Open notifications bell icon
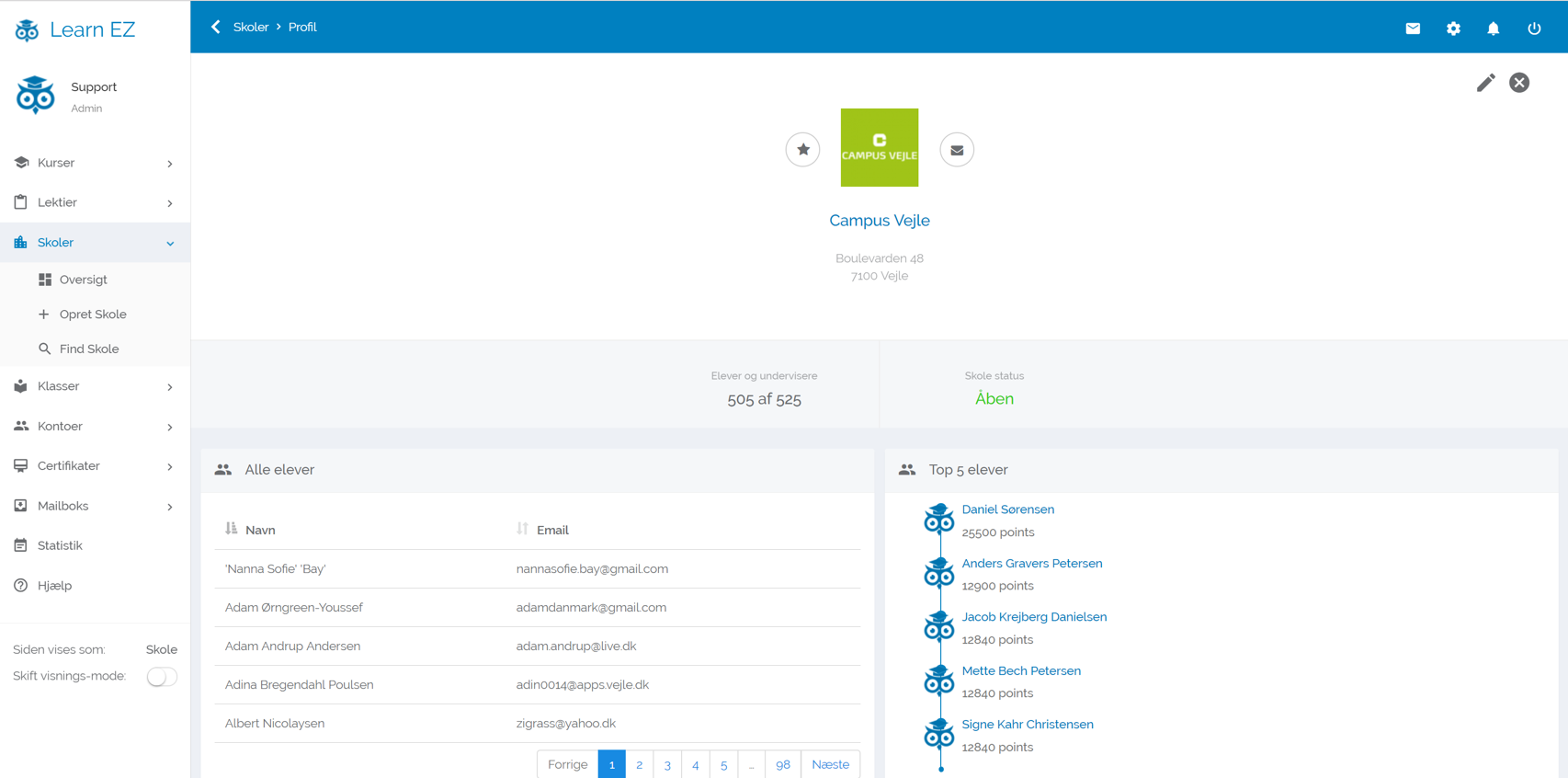 tap(1494, 29)
